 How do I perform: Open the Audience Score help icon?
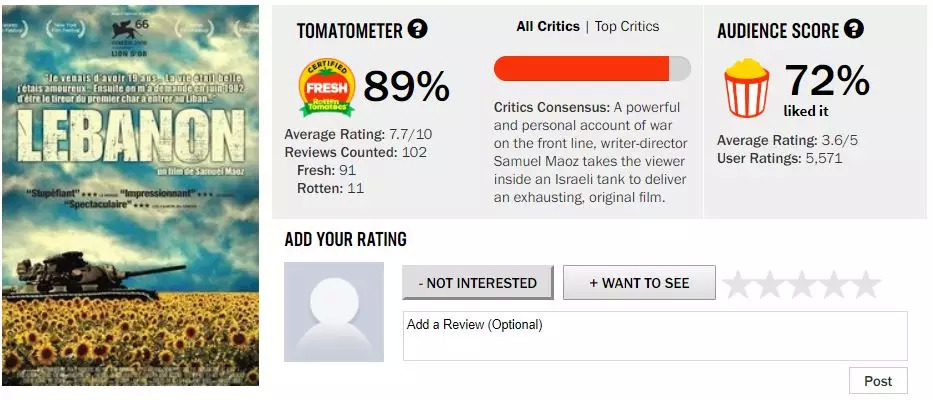(x=853, y=29)
